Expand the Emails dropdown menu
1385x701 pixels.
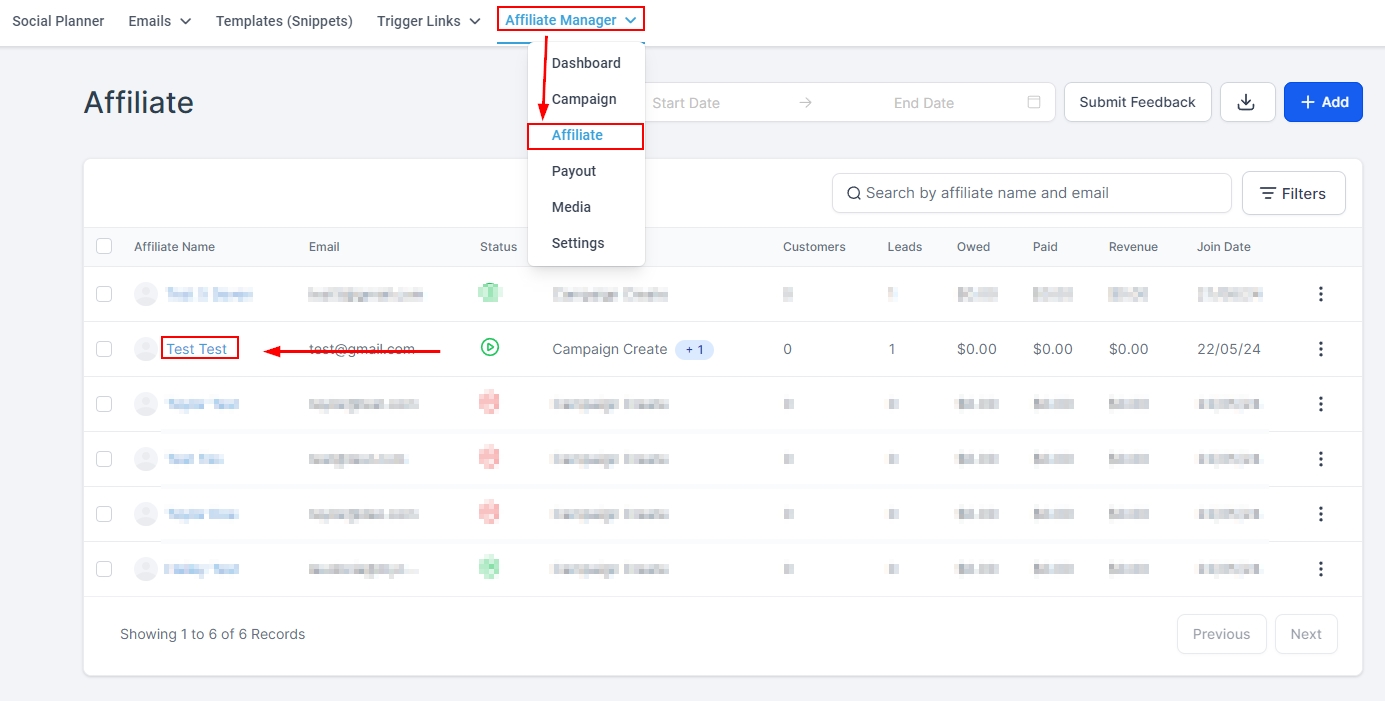pyautogui.click(x=159, y=21)
